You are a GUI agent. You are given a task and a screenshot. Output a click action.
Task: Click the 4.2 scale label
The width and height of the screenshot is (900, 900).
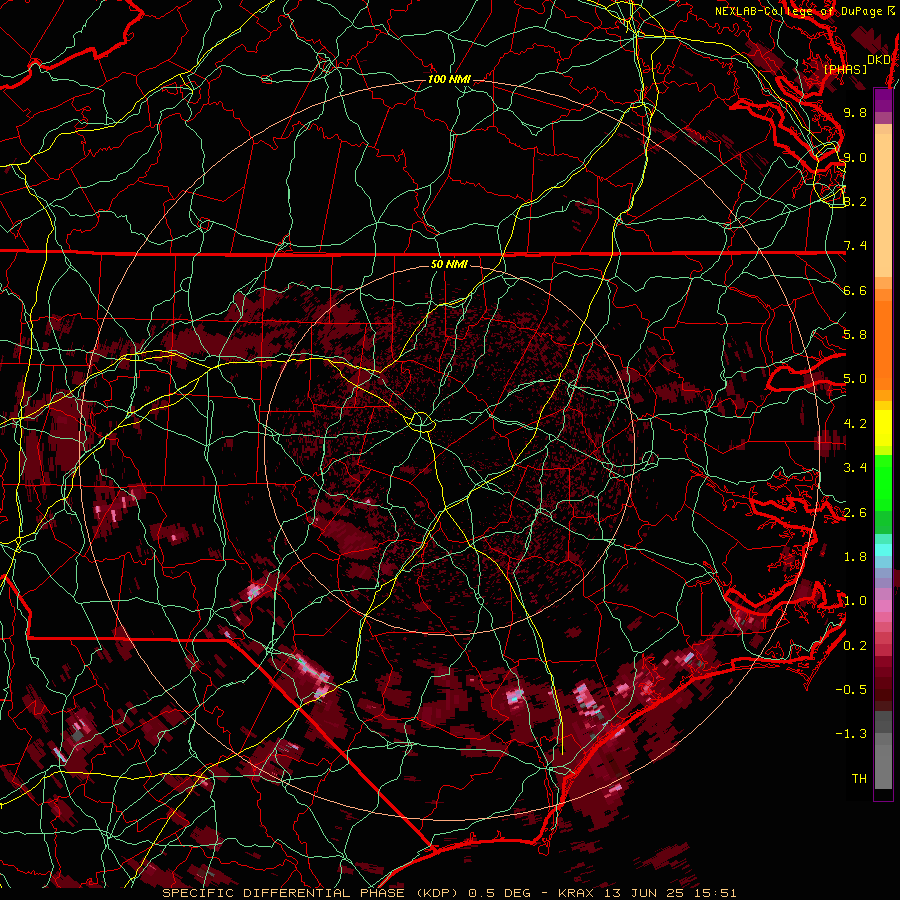tap(855, 424)
